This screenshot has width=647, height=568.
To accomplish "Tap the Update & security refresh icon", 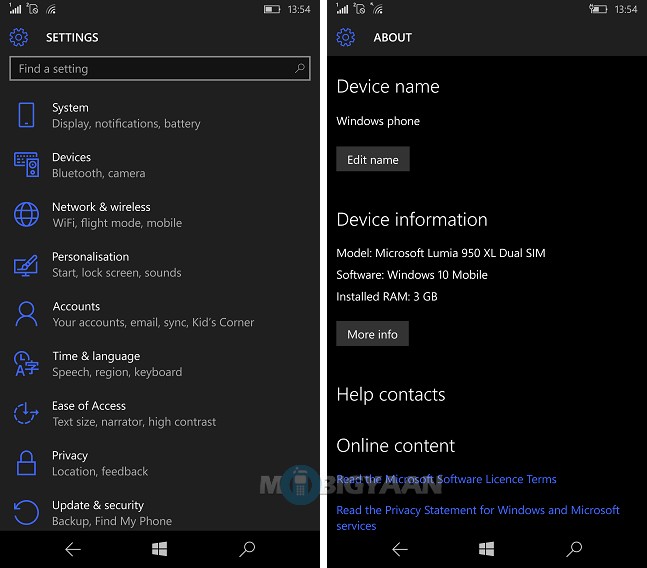I will click(26, 513).
